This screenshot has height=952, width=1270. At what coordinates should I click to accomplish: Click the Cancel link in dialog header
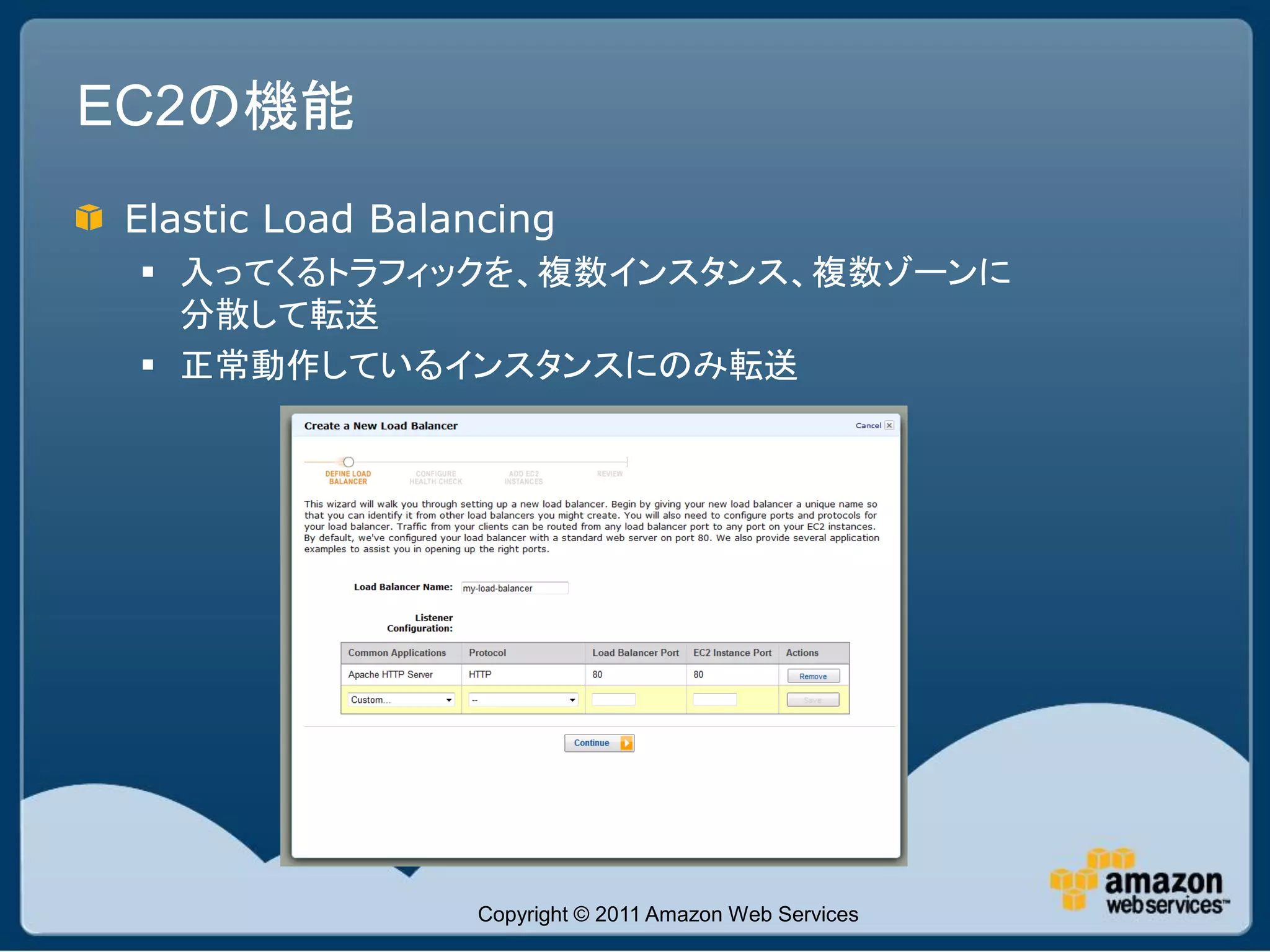pos(868,426)
